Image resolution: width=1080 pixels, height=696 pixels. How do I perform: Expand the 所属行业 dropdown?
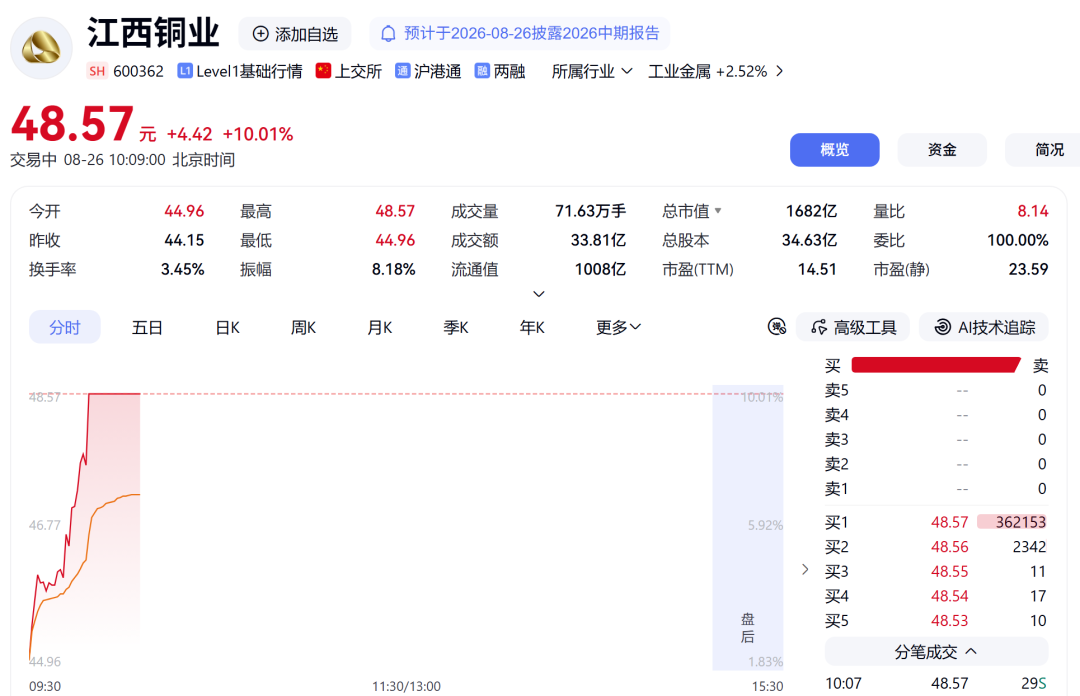(592, 71)
